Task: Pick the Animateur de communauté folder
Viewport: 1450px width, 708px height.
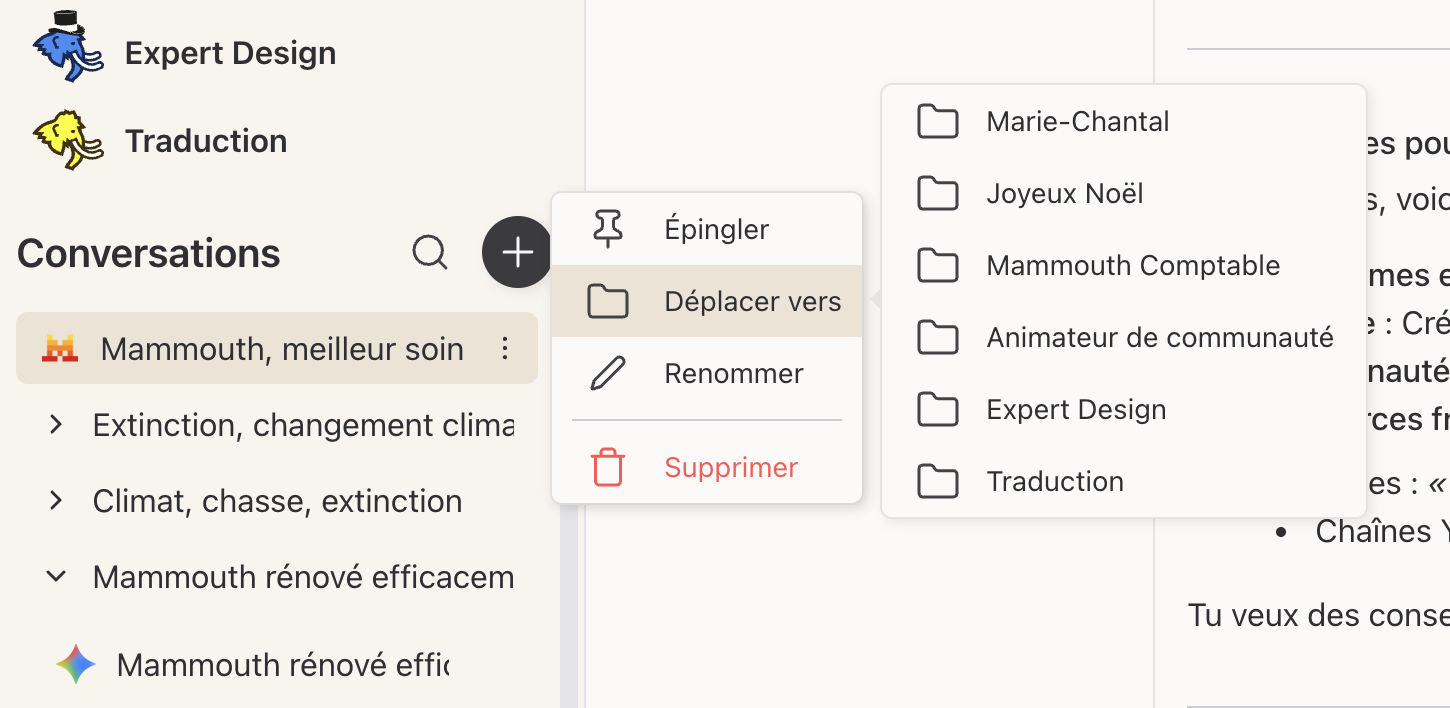Action: click(1159, 338)
